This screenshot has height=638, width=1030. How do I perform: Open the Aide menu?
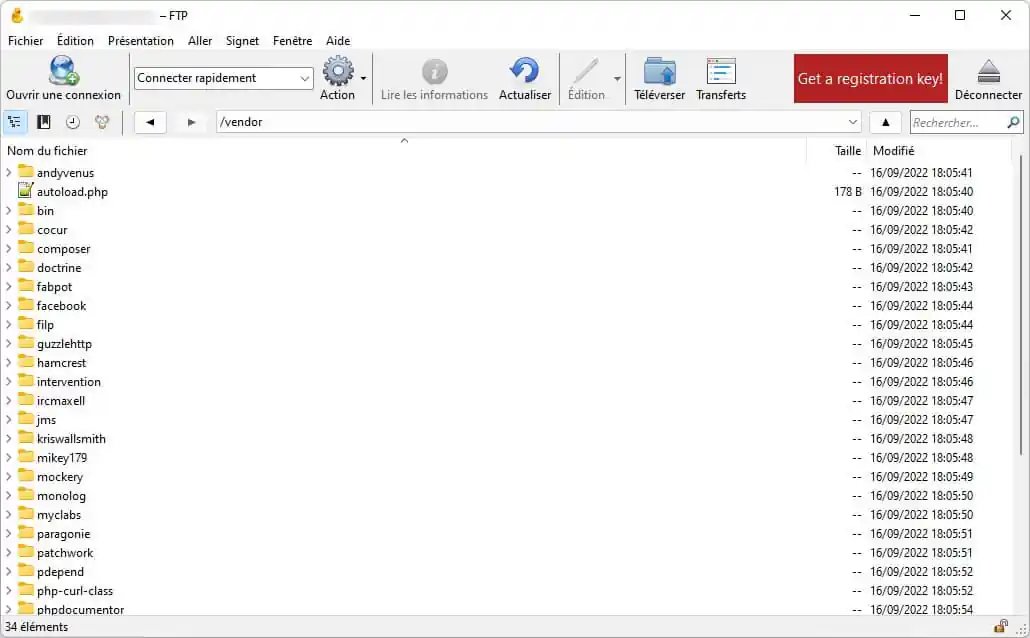coord(338,41)
